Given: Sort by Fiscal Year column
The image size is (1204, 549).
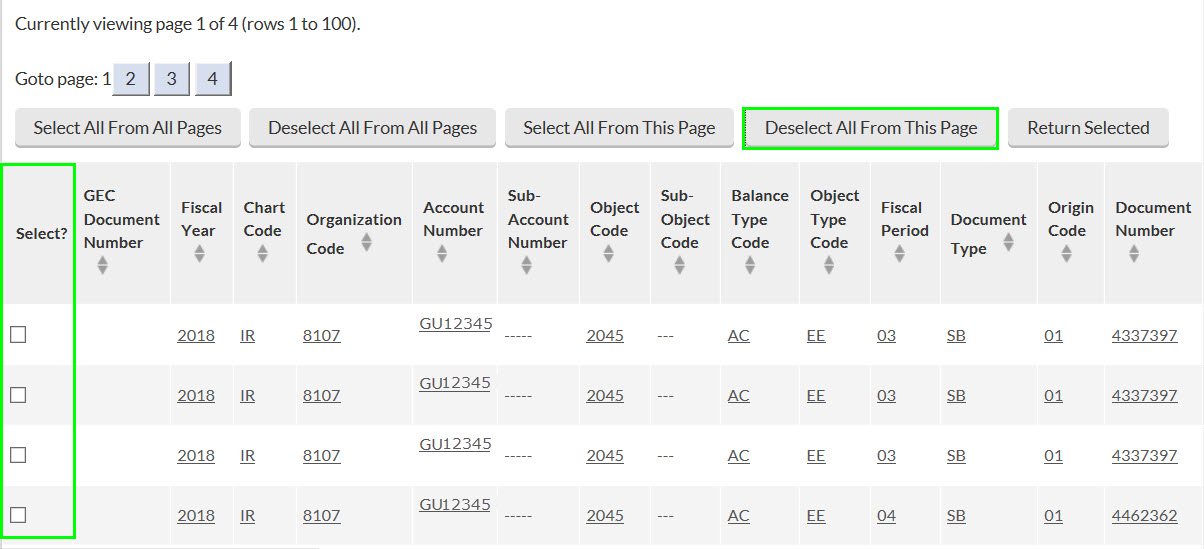Looking at the screenshot, I should coord(200,253).
